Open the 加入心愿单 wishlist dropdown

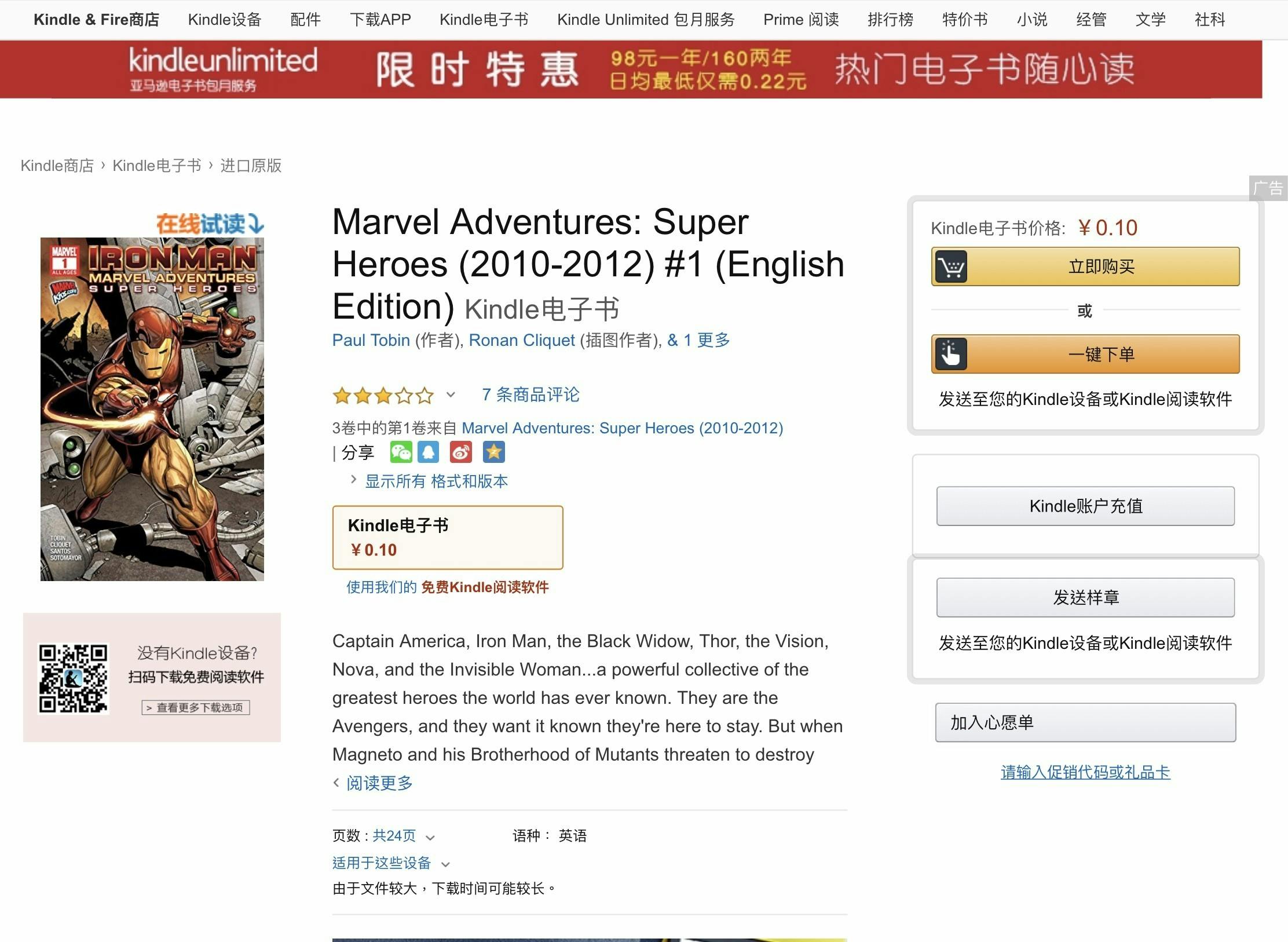pos(1085,722)
